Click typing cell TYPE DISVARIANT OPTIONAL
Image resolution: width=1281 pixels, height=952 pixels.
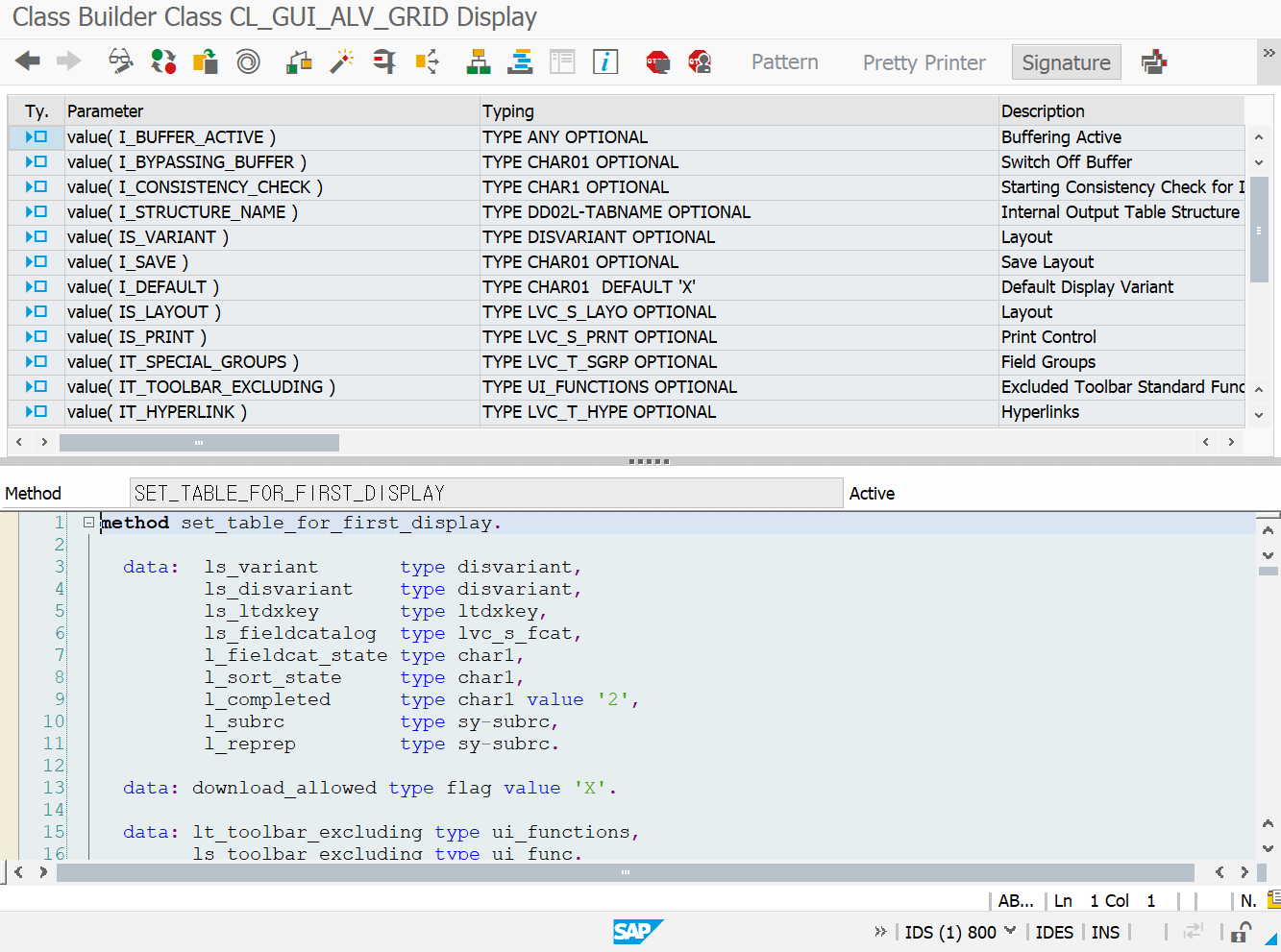pos(739,237)
